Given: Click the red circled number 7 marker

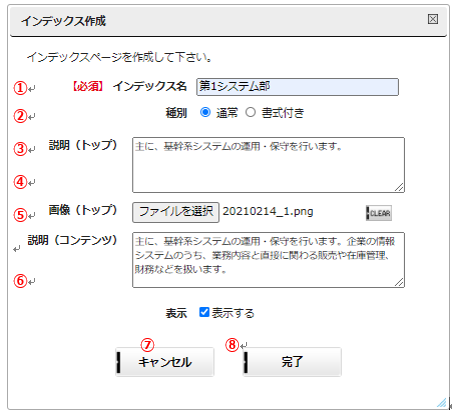Looking at the screenshot, I should point(147,345).
